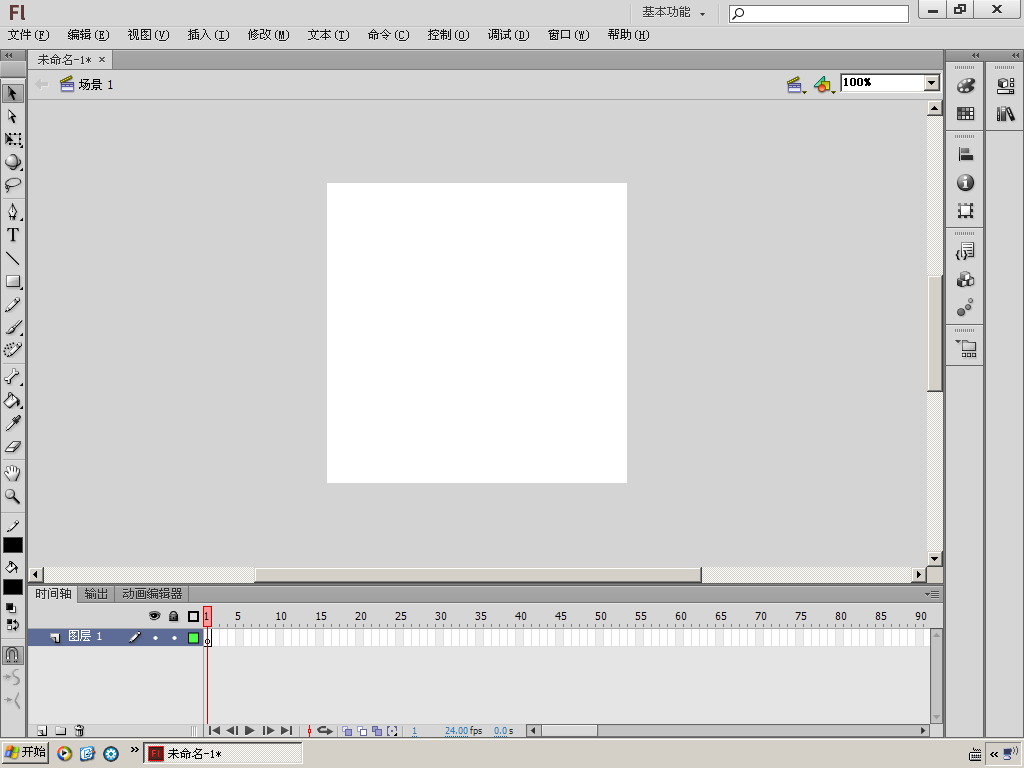Open the Info panel icon
Image resolution: width=1024 pixels, height=768 pixels.
965,183
